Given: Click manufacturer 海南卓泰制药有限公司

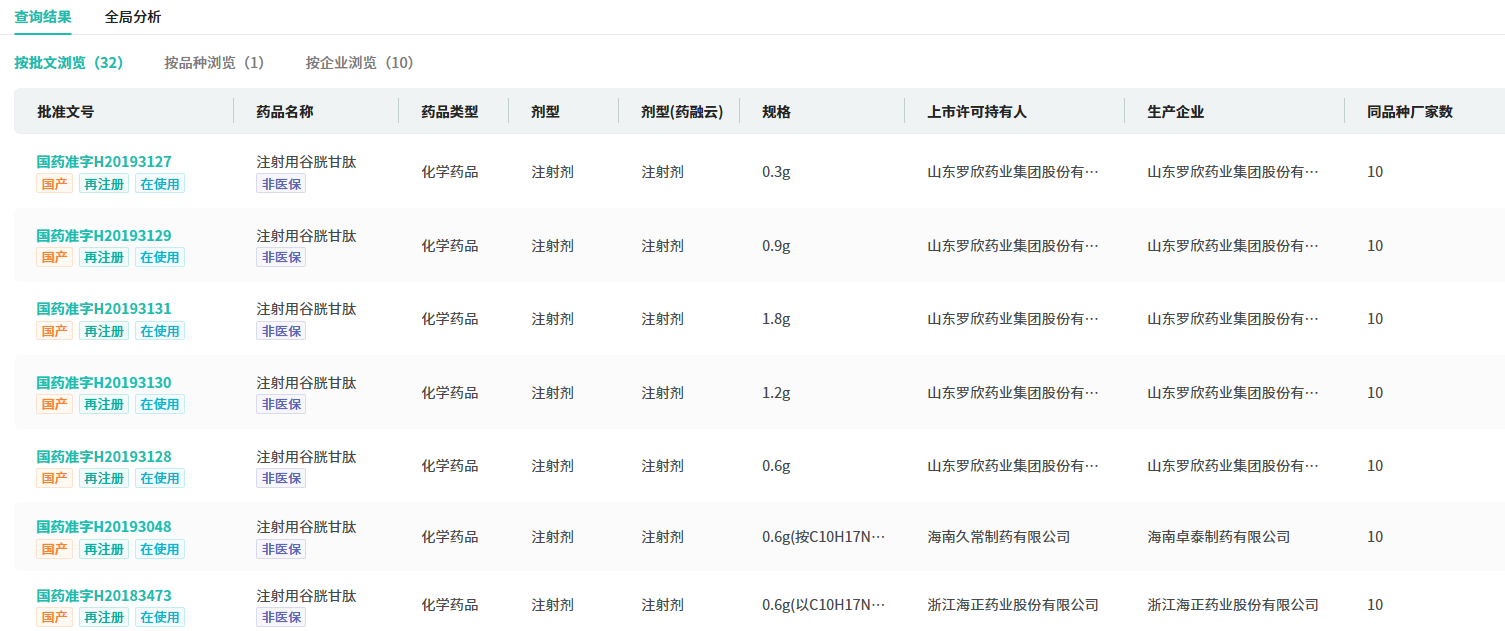Looking at the screenshot, I should [x=1218, y=537].
